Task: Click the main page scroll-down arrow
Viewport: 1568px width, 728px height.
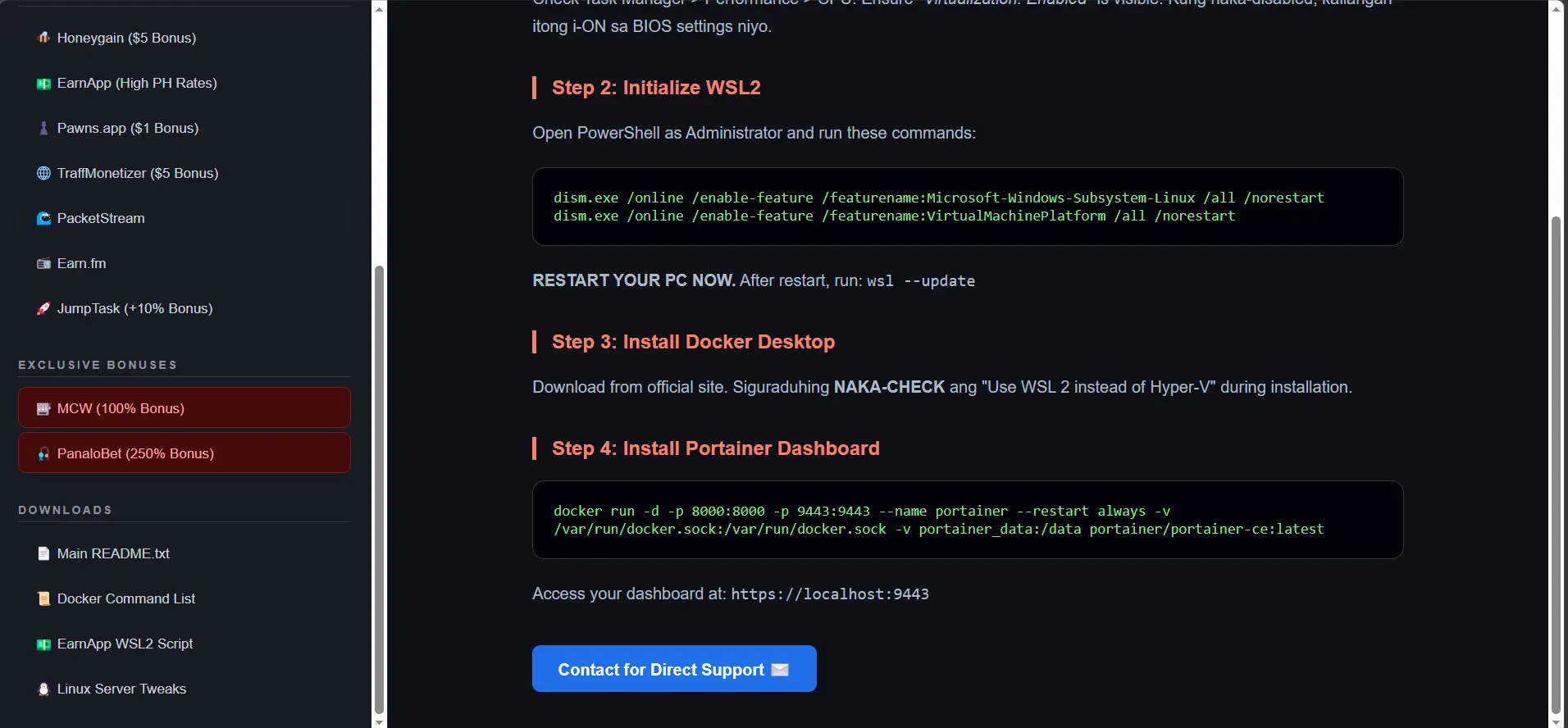Action: click(1556, 721)
